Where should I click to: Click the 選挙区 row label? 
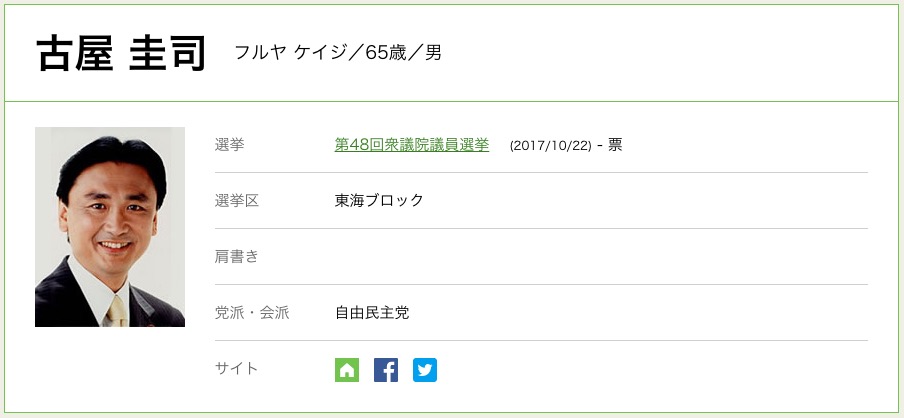(237, 201)
